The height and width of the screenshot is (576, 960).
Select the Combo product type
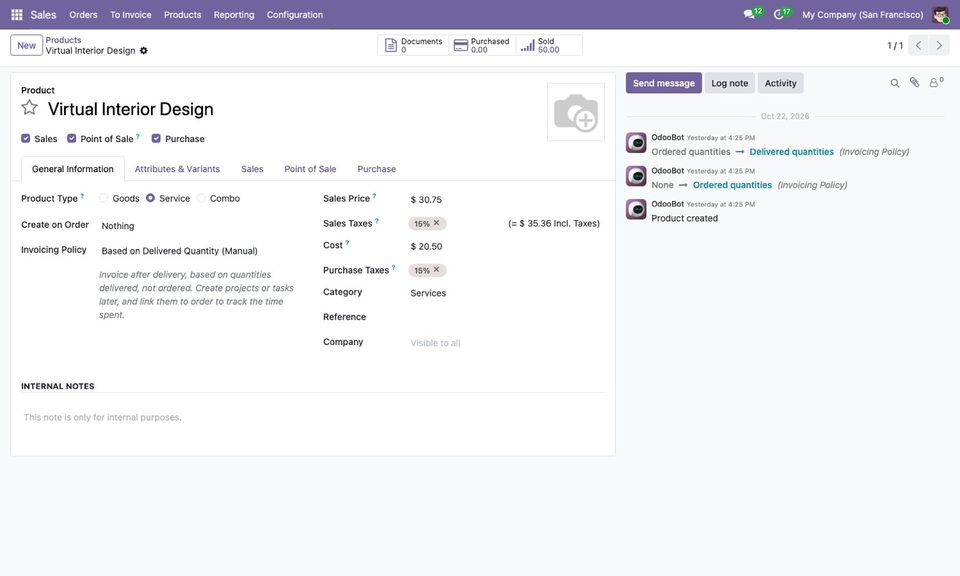(x=201, y=198)
